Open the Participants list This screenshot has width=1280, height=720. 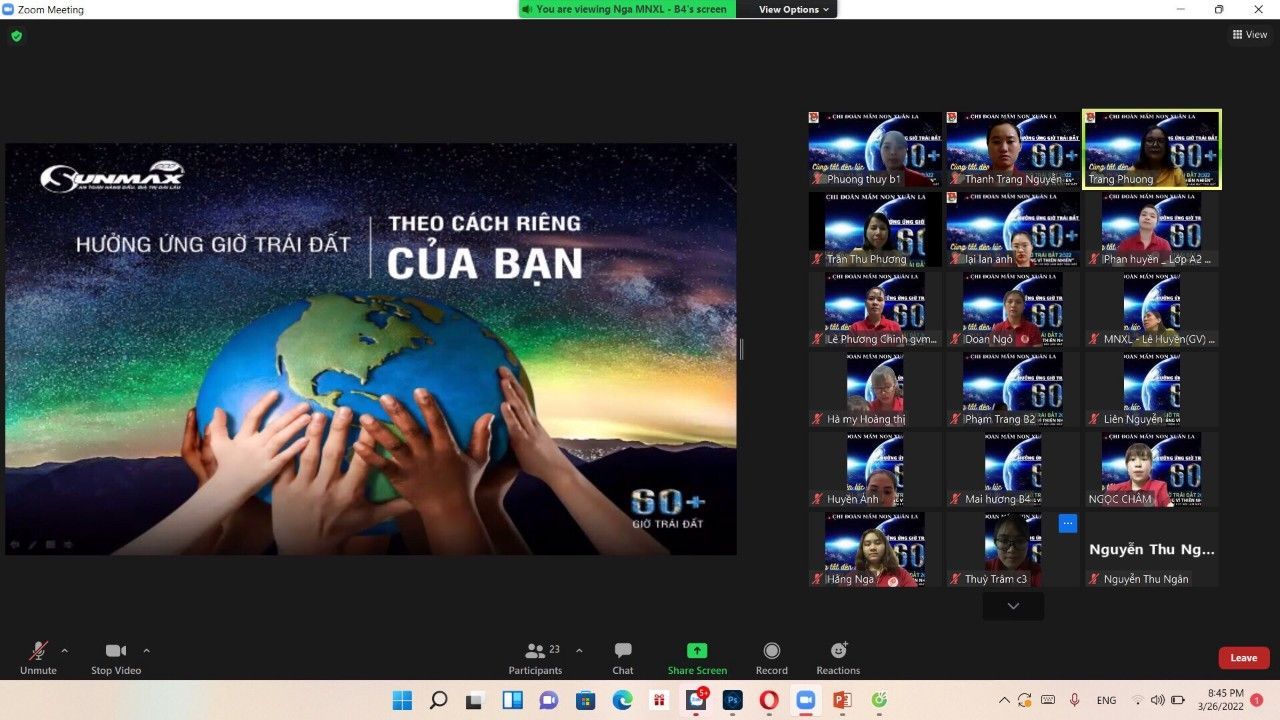tap(536, 657)
